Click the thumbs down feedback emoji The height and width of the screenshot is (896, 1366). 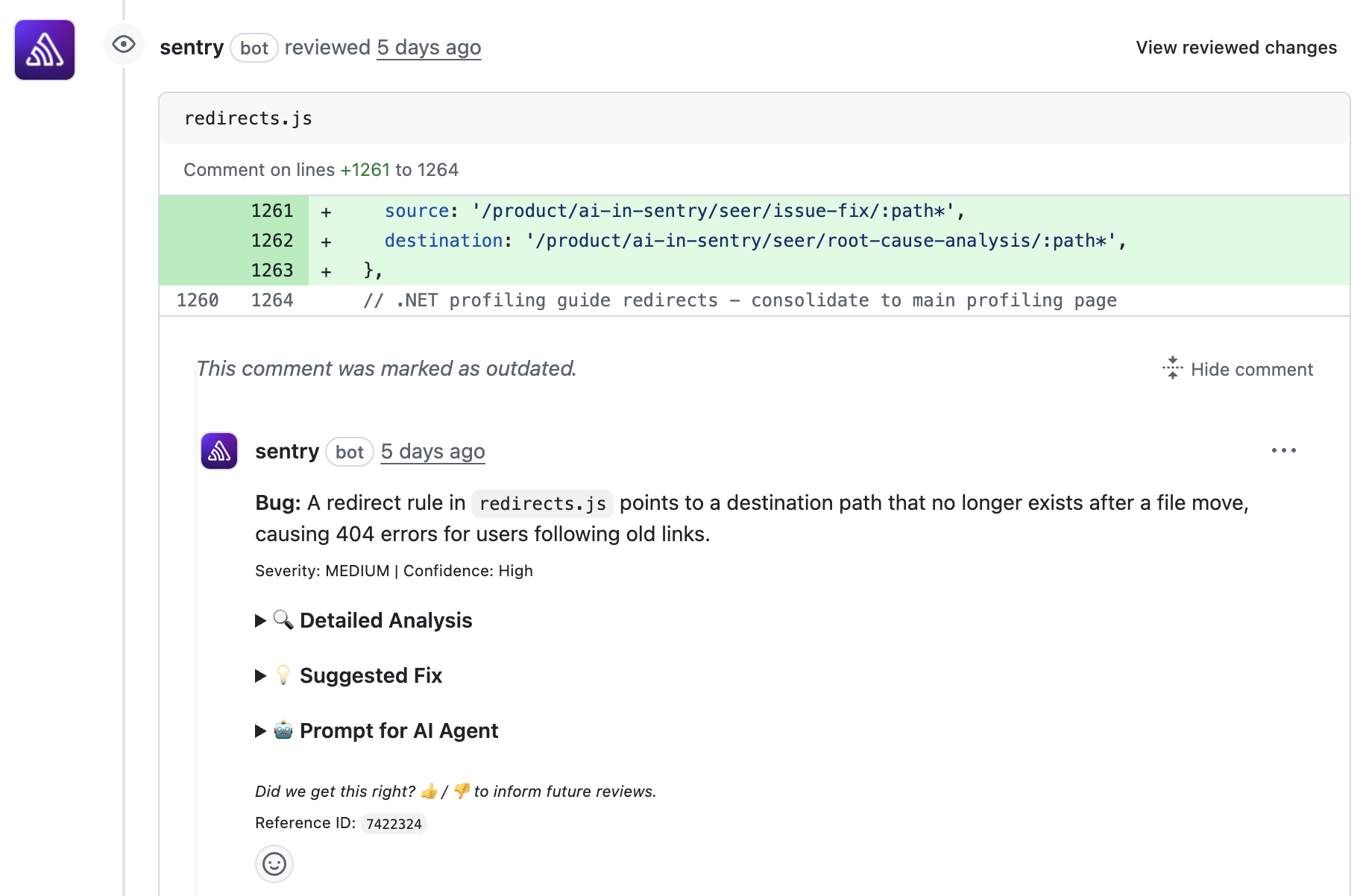pyautogui.click(x=463, y=791)
